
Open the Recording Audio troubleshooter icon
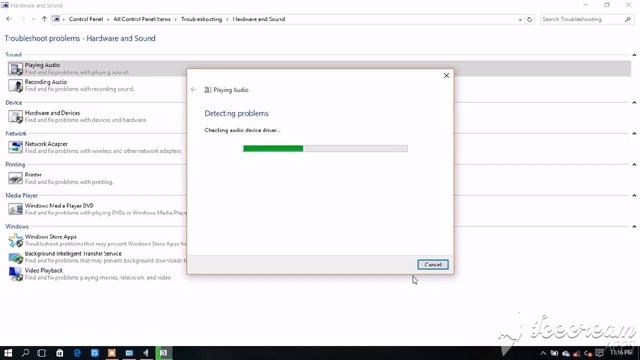coord(16,85)
